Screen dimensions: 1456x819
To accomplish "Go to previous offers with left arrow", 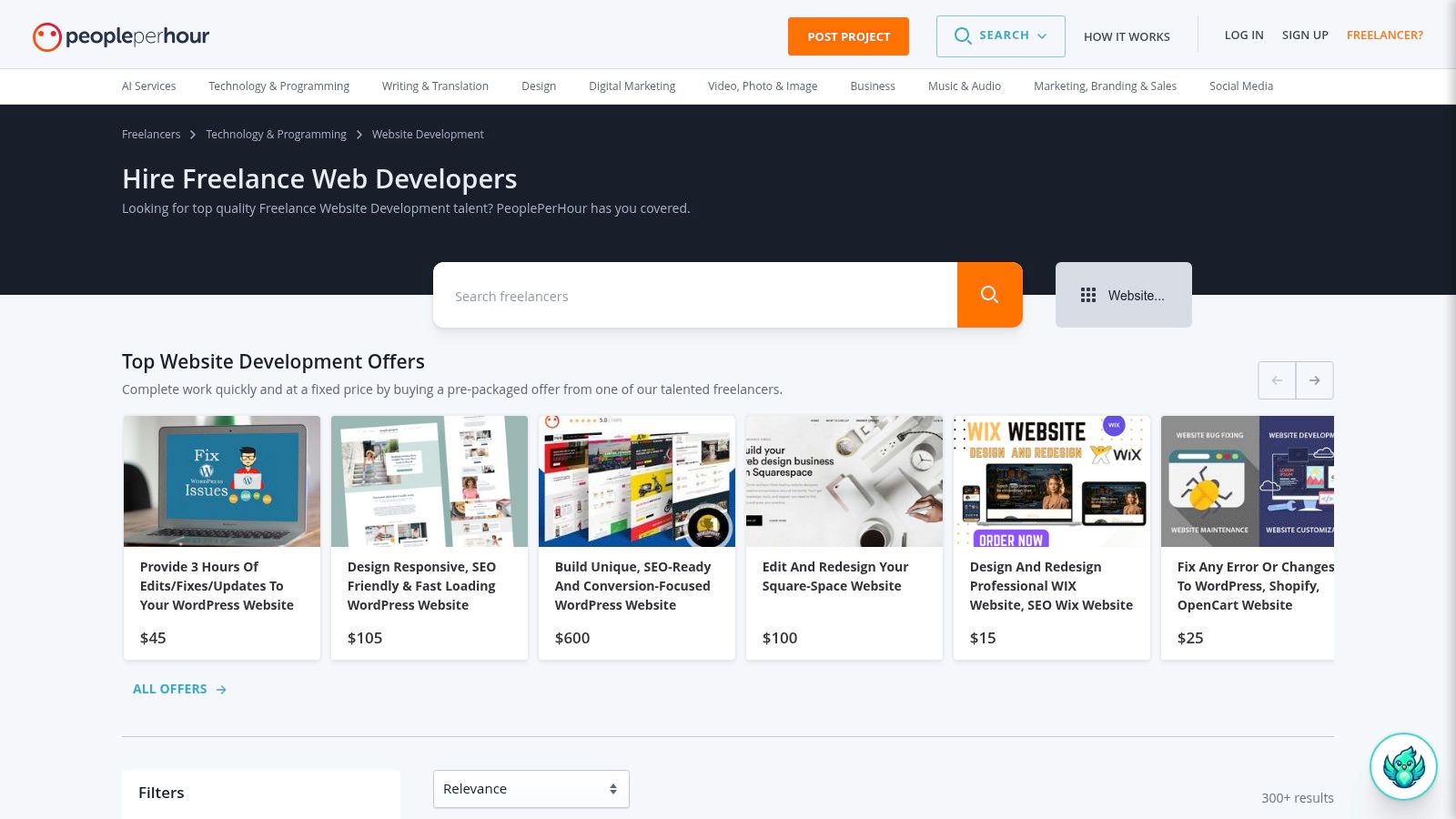I will pyautogui.click(x=1277, y=380).
